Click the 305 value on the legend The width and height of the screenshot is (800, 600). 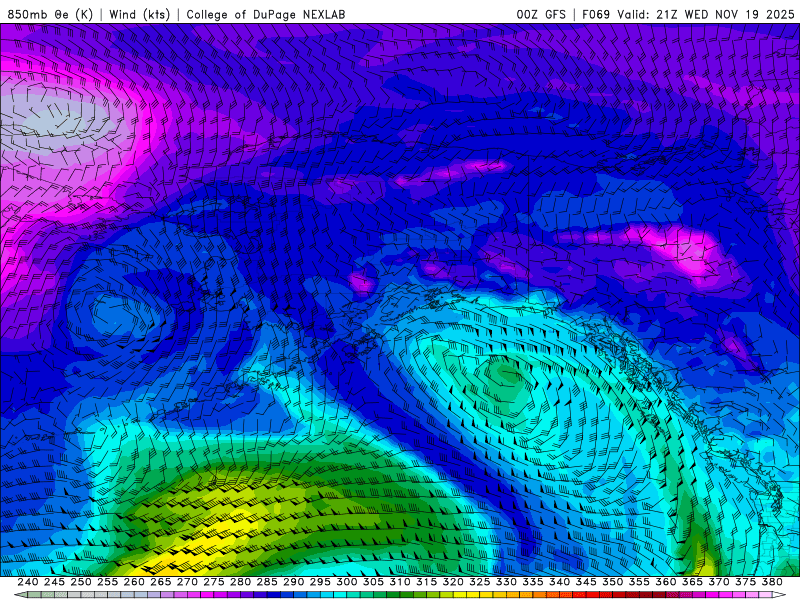tap(373, 582)
